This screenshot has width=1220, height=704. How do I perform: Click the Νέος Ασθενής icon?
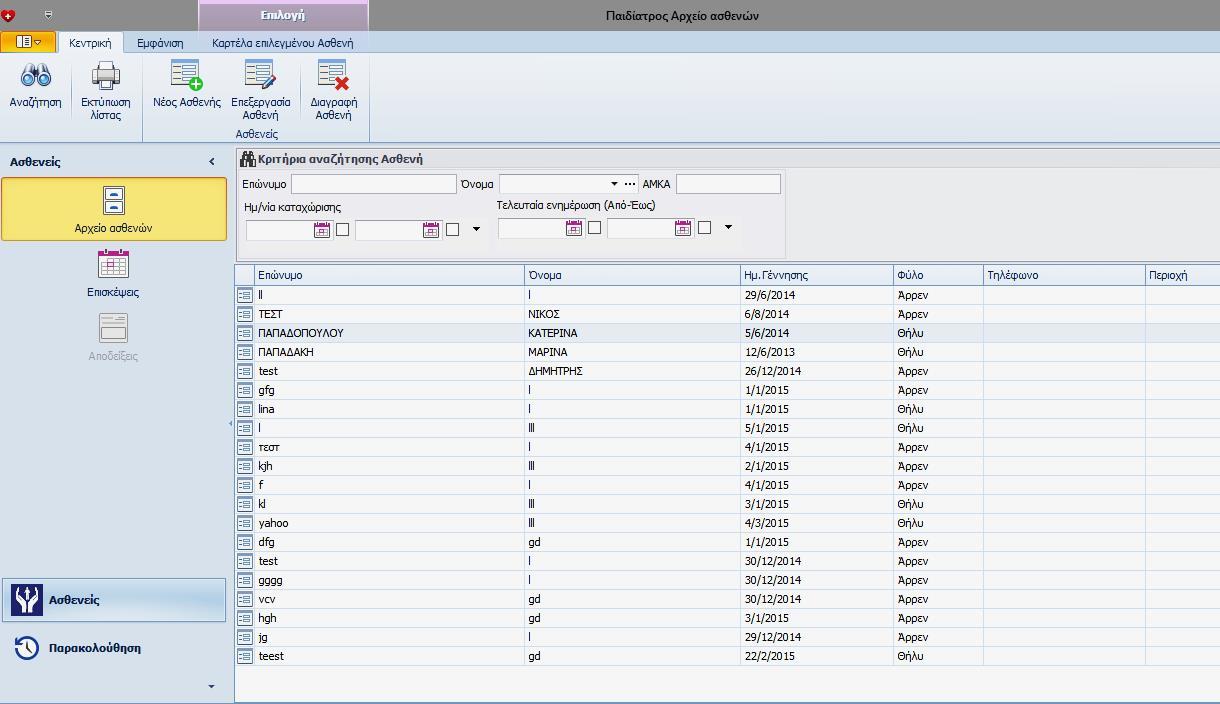[186, 77]
